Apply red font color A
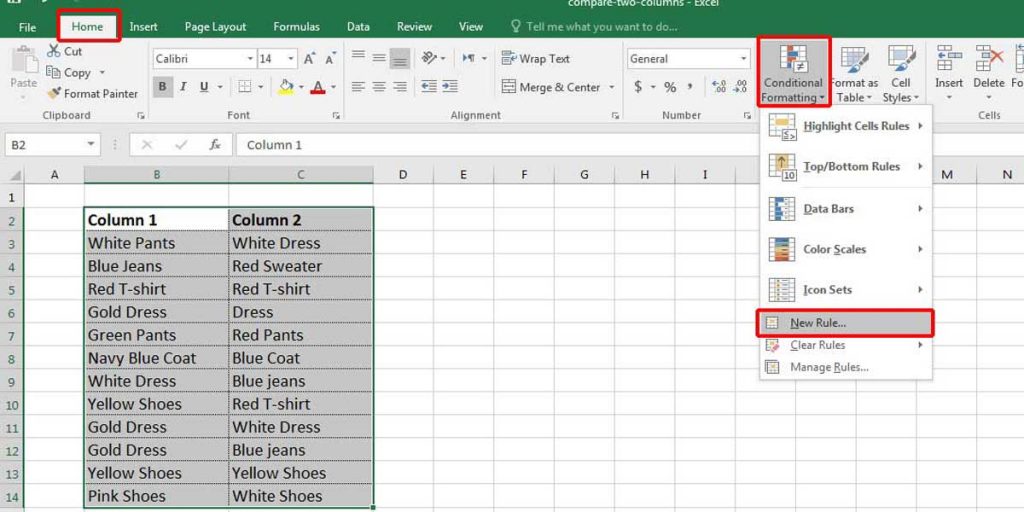This screenshot has height=512, width=1024. point(318,87)
